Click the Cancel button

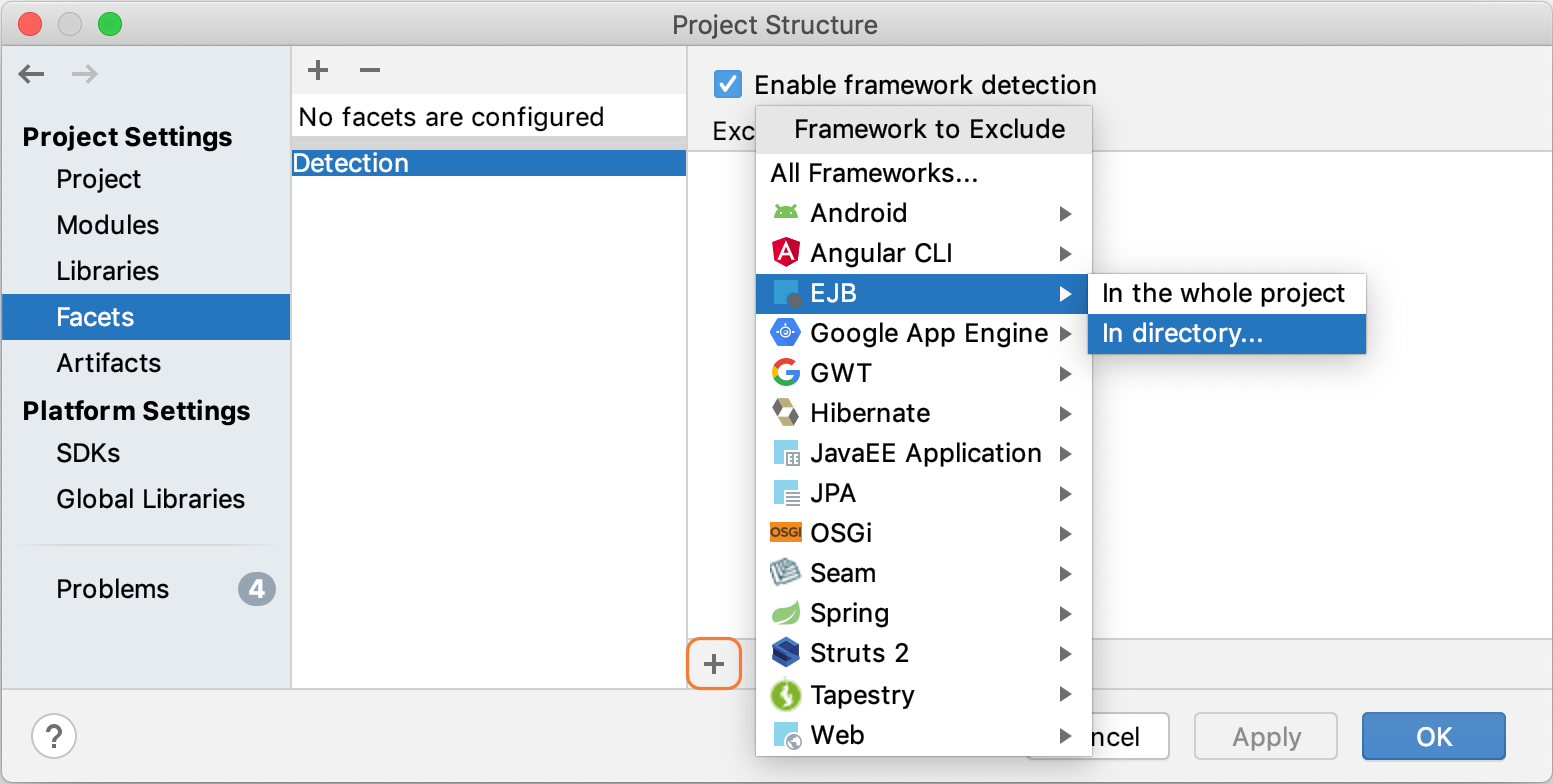point(1130,737)
